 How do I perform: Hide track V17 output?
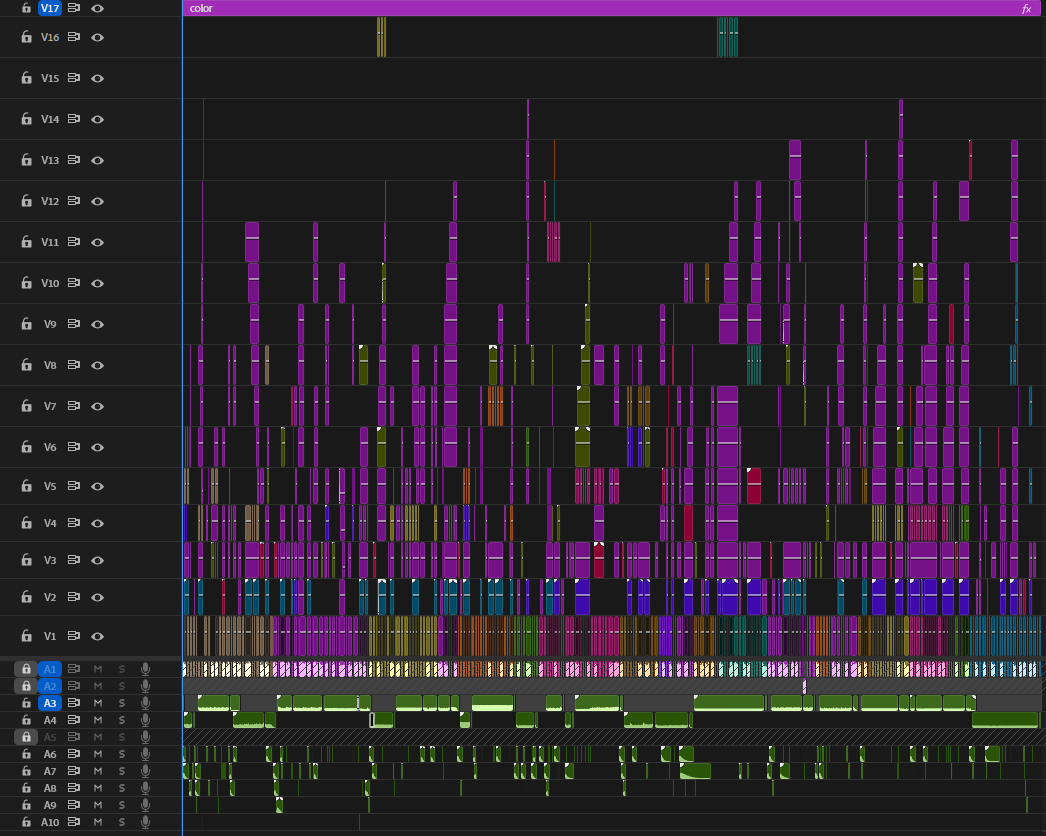[97, 8]
